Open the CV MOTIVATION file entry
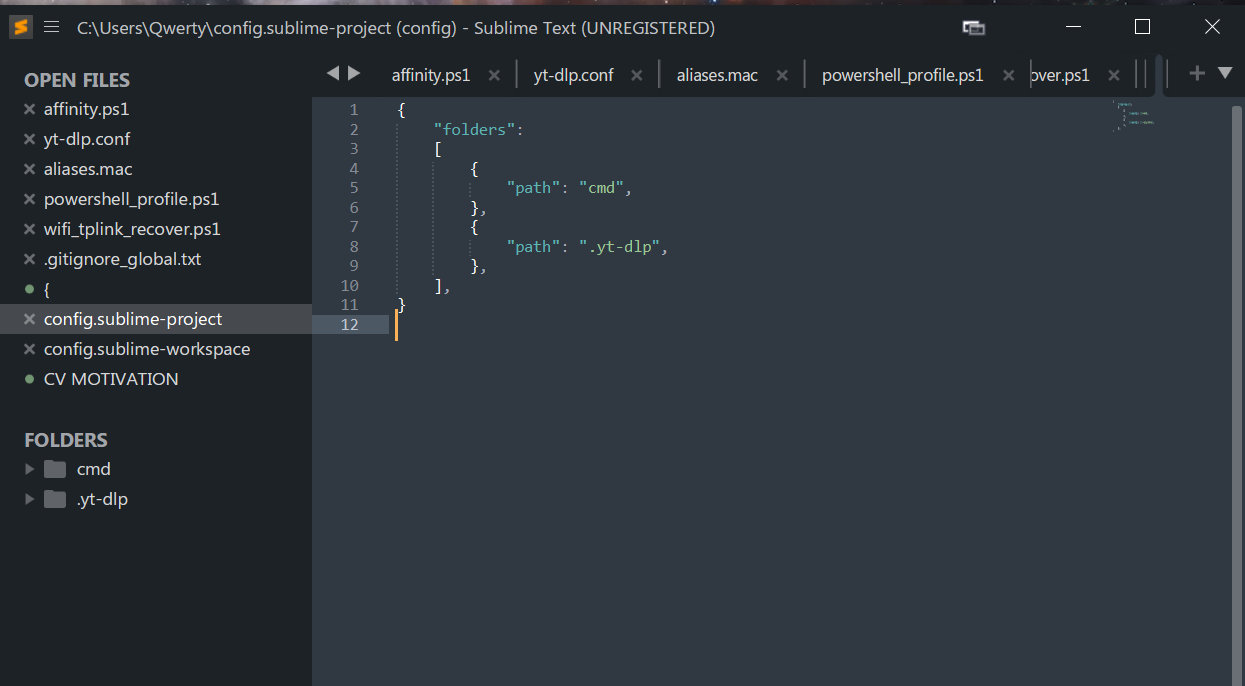The image size is (1245, 686). 111,379
